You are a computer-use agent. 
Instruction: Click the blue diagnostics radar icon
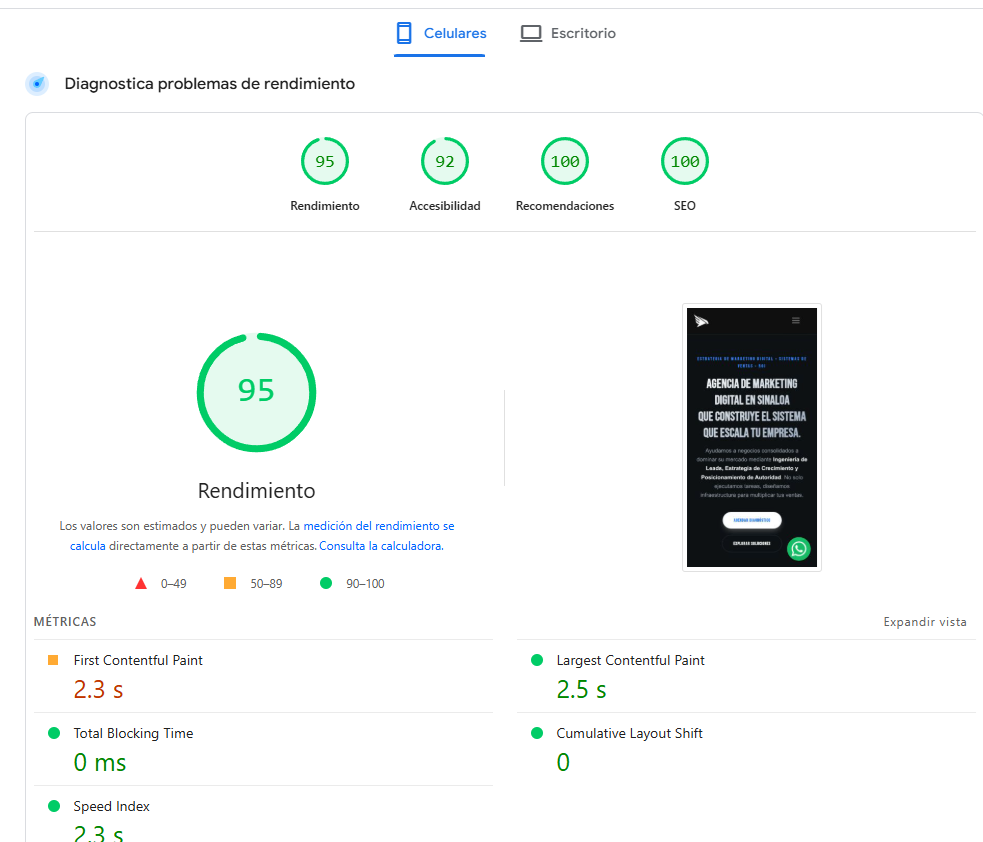38,83
